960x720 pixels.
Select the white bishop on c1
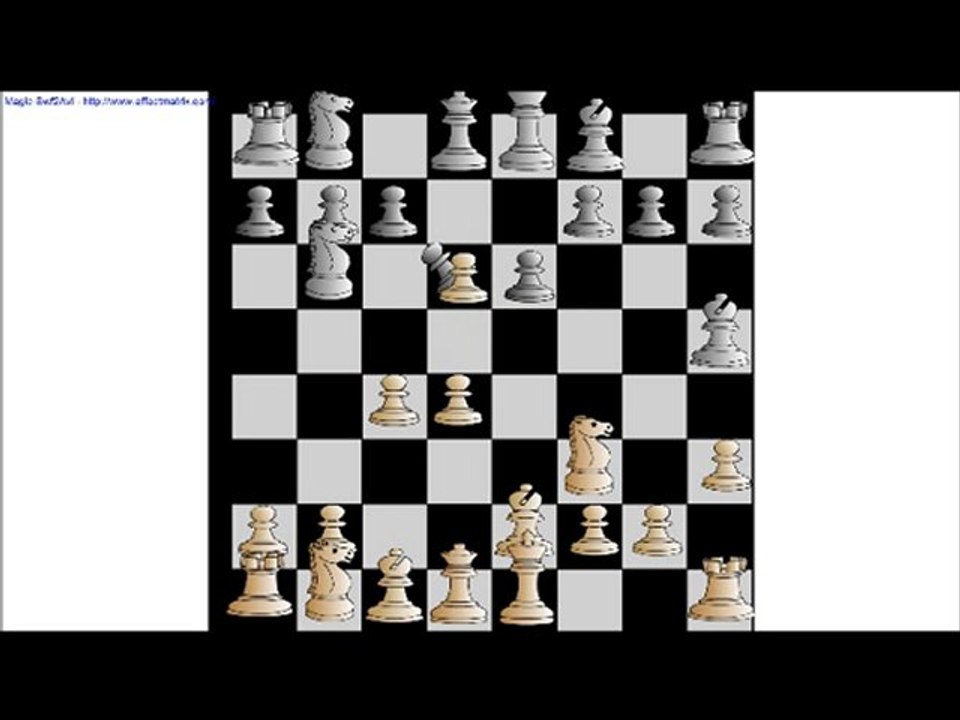tap(394, 586)
